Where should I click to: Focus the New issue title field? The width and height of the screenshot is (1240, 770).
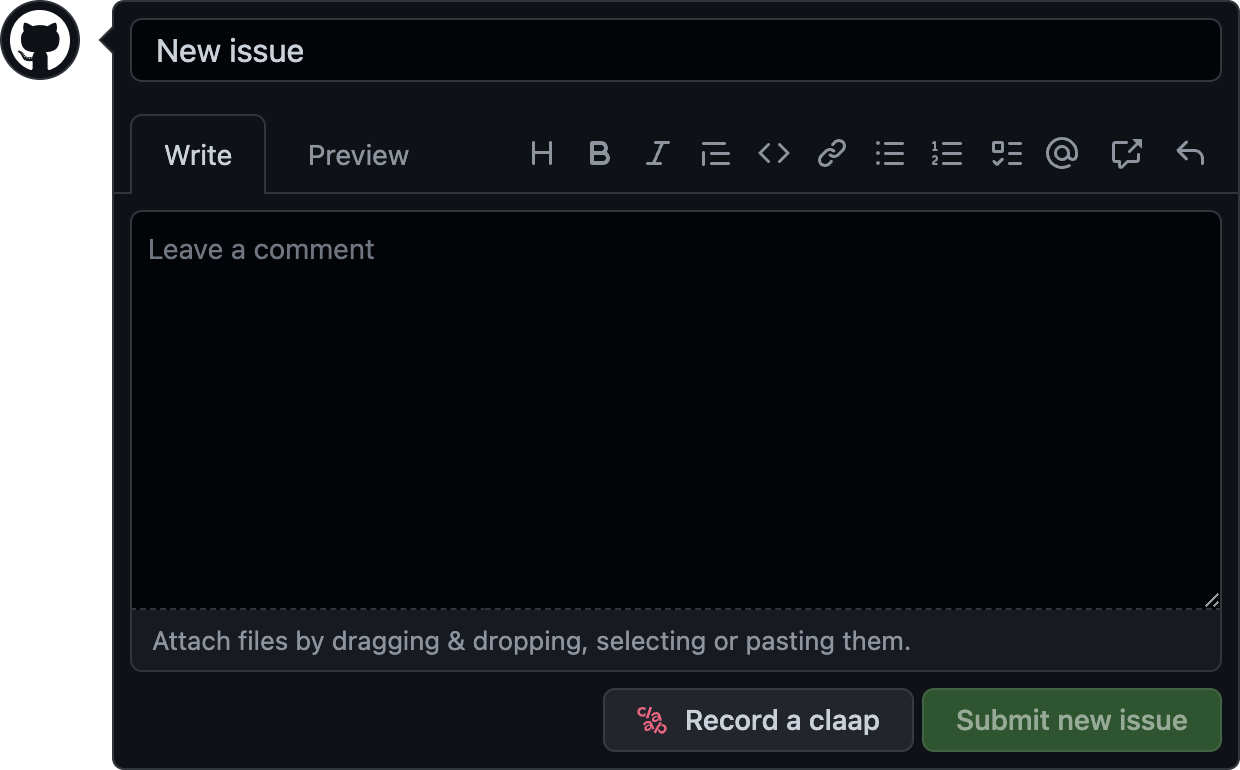[x=676, y=51]
